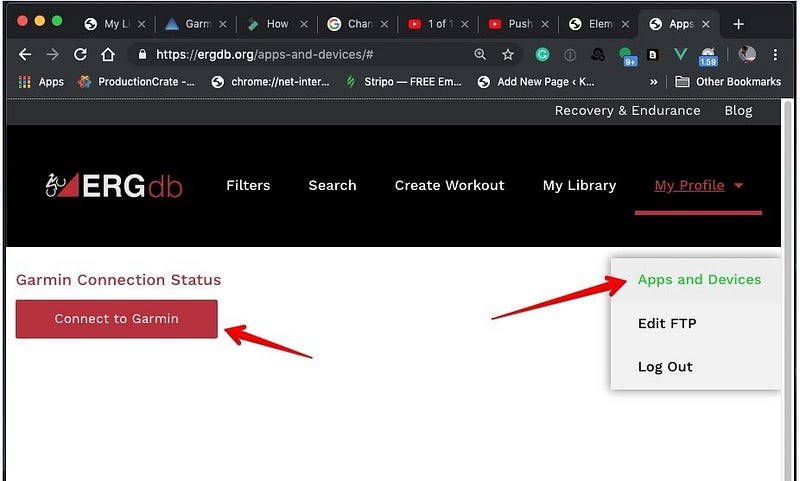Open chrome://net-inter... bookmark
800x481 pixels.
pyautogui.click(x=271, y=82)
